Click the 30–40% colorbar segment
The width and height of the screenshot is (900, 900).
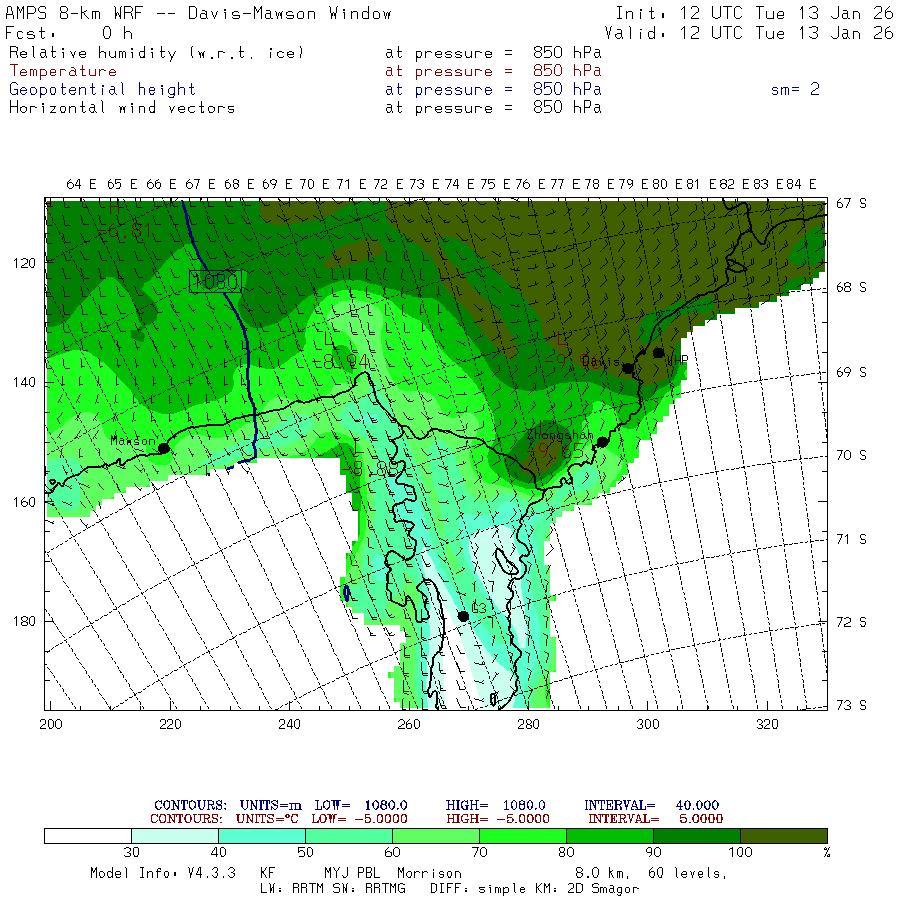click(175, 836)
